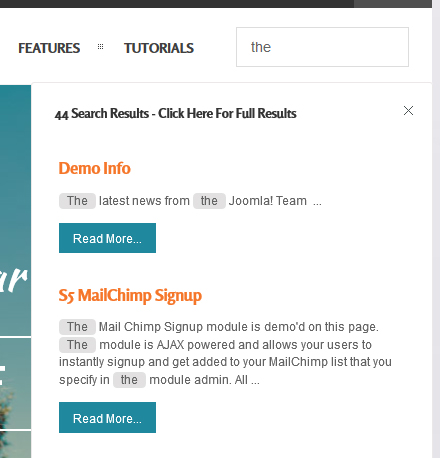Click the teal banner image beside the results
Viewport: 440px width, 458px height.
[15, 210]
